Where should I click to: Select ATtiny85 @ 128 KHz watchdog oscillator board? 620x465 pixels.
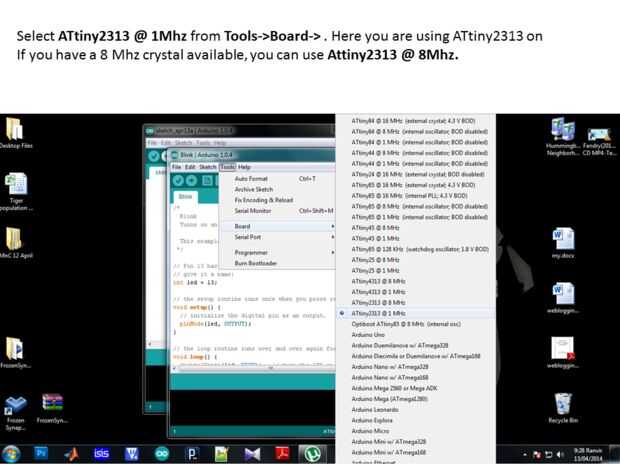415,249
